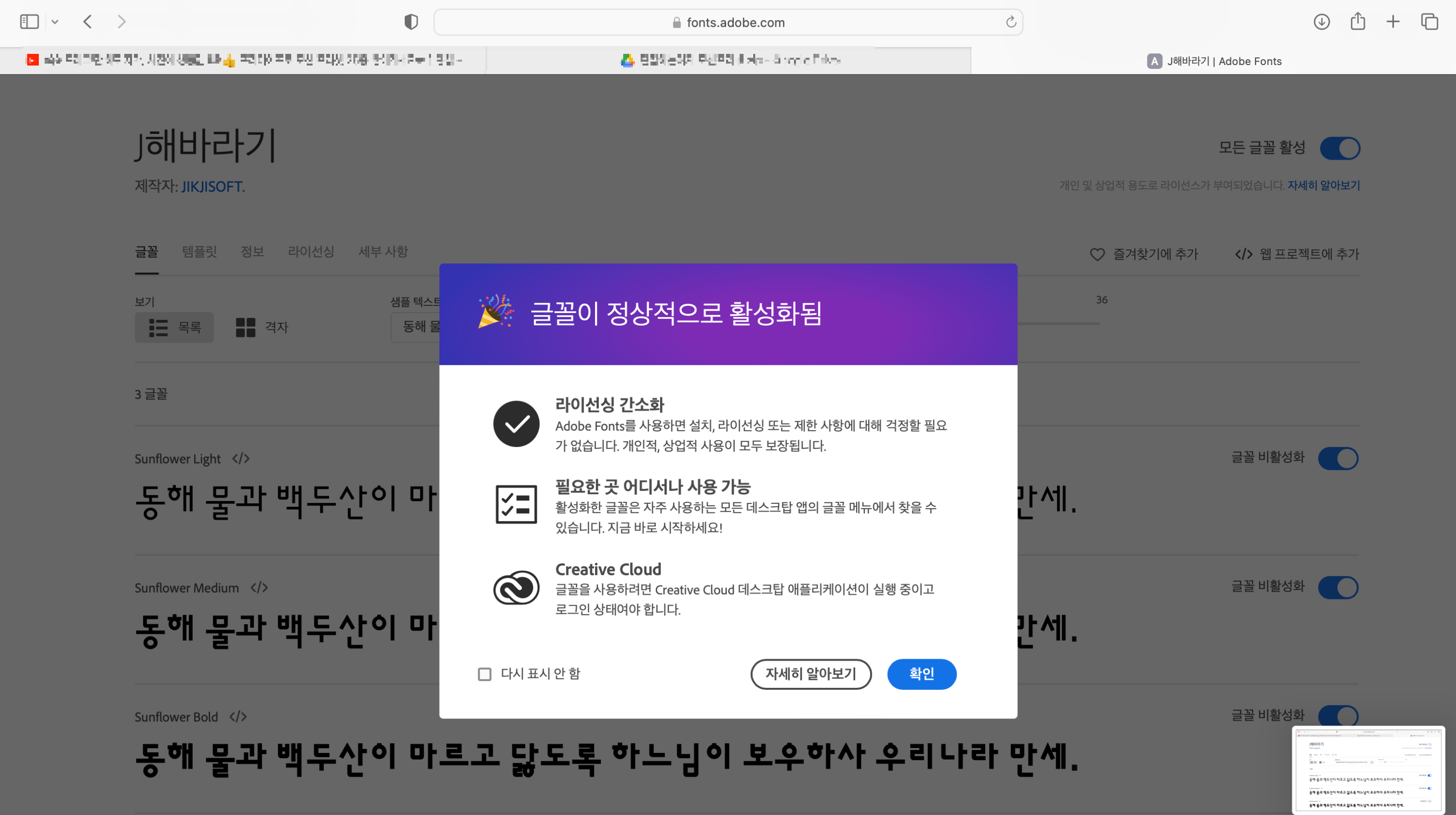Select the J해바라기 Adobe Fonts tab
Screen dimensions: 1456x815
tap(1213, 61)
